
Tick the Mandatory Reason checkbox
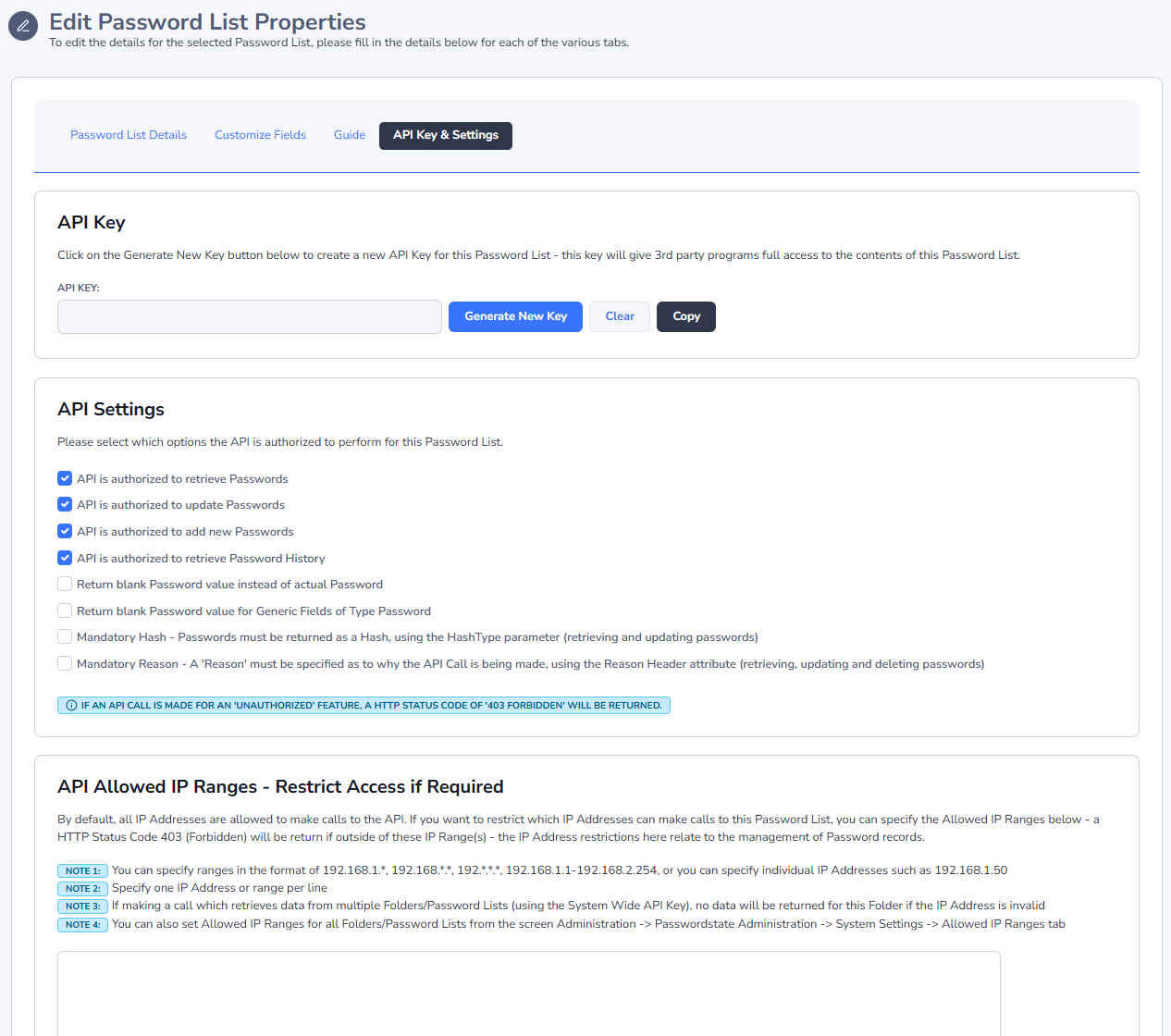(65, 663)
